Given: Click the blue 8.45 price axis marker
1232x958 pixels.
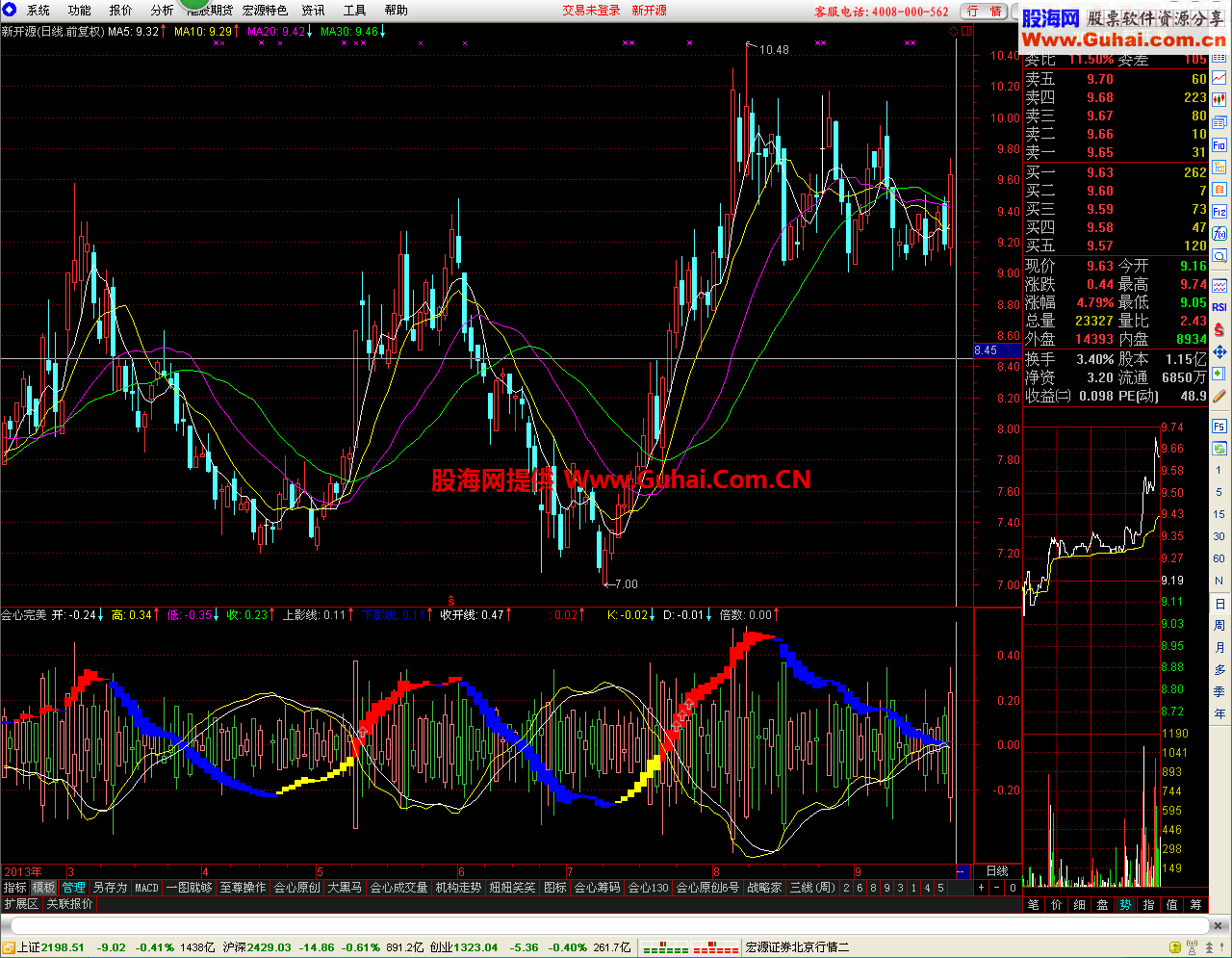Looking at the screenshot, I should (x=996, y=350).
